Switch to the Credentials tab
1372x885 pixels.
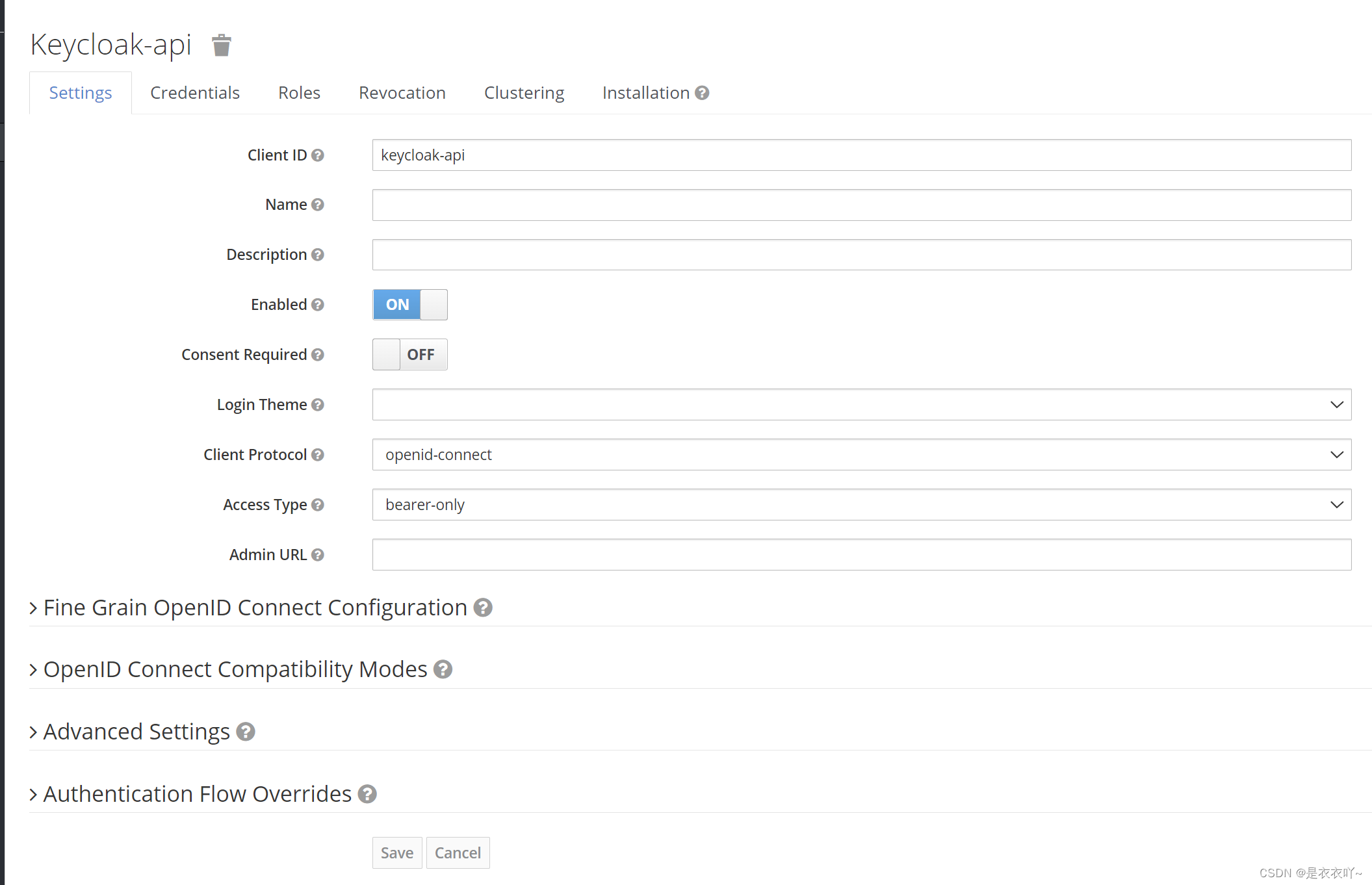(195, 93)
